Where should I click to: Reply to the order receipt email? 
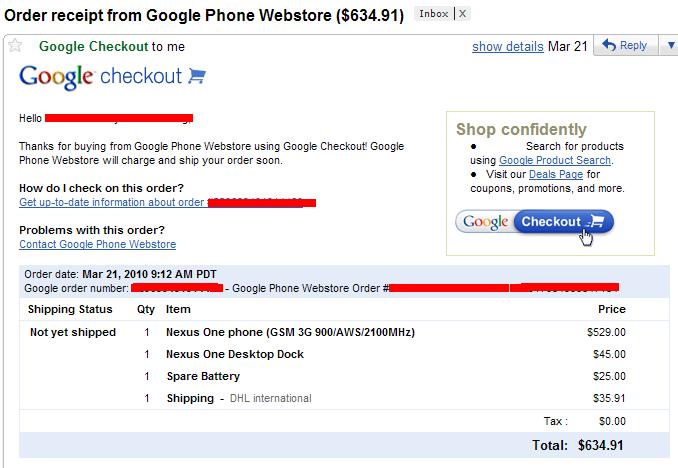pos(625,45)
